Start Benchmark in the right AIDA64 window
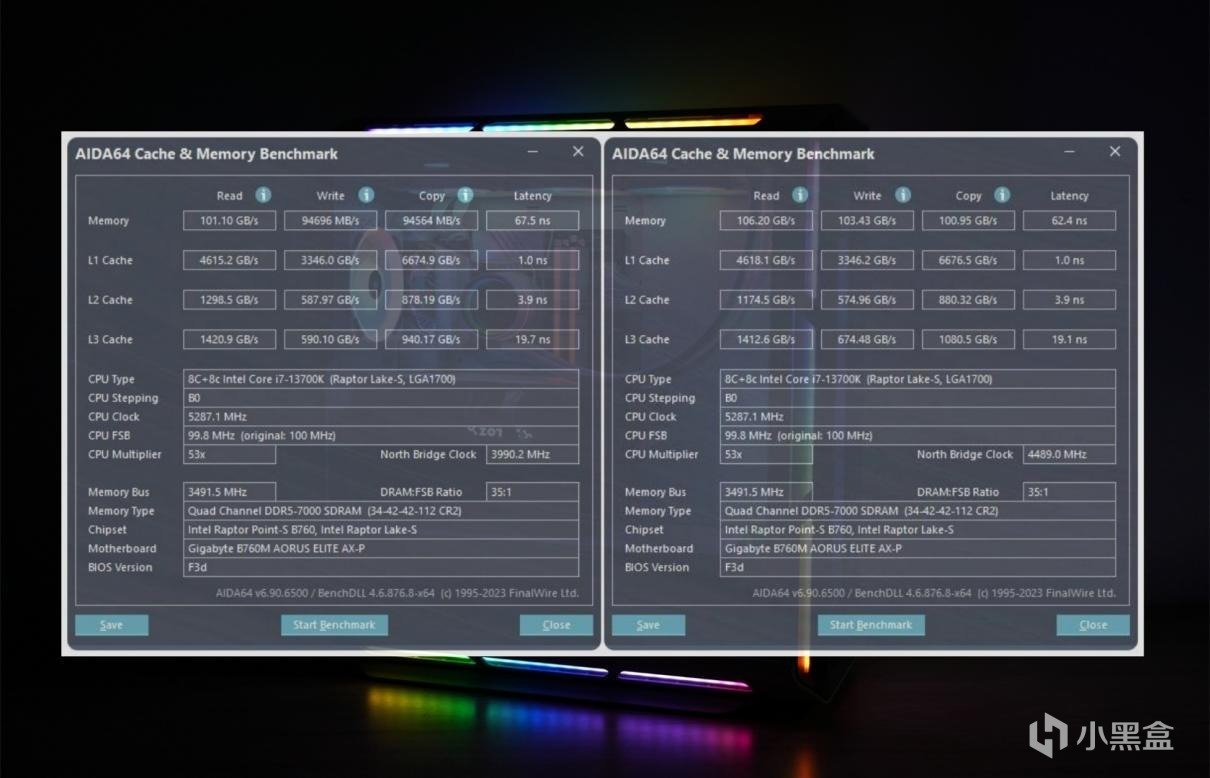The height and width of the screenshot is (778, 1210). [871, 625]
